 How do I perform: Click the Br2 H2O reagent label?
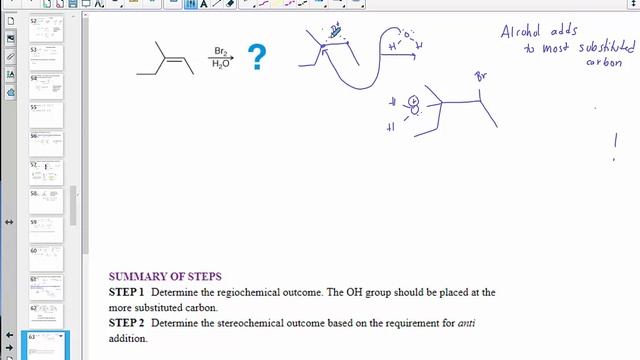coord(221,58)
